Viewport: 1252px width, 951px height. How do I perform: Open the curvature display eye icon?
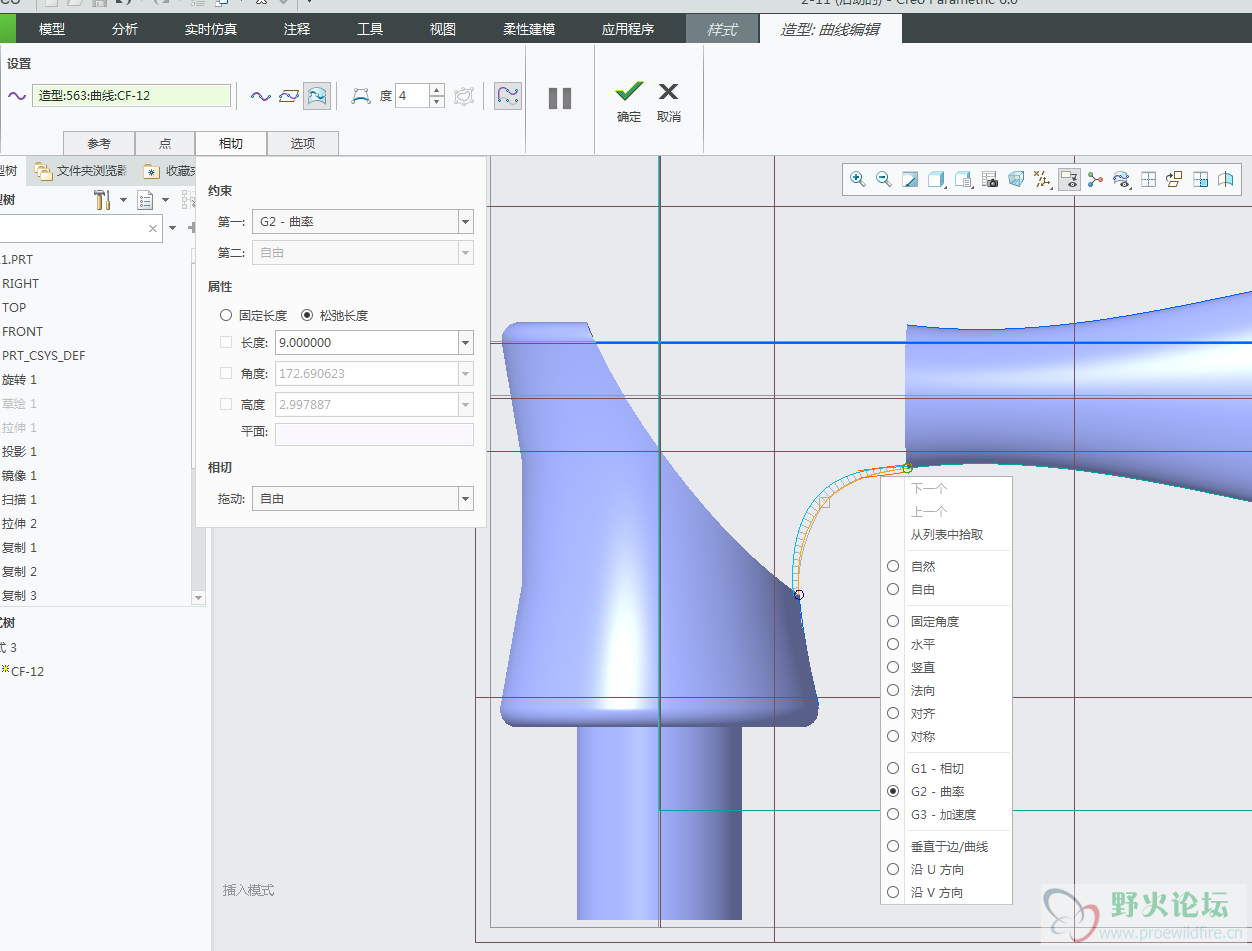pos(1122,179)
